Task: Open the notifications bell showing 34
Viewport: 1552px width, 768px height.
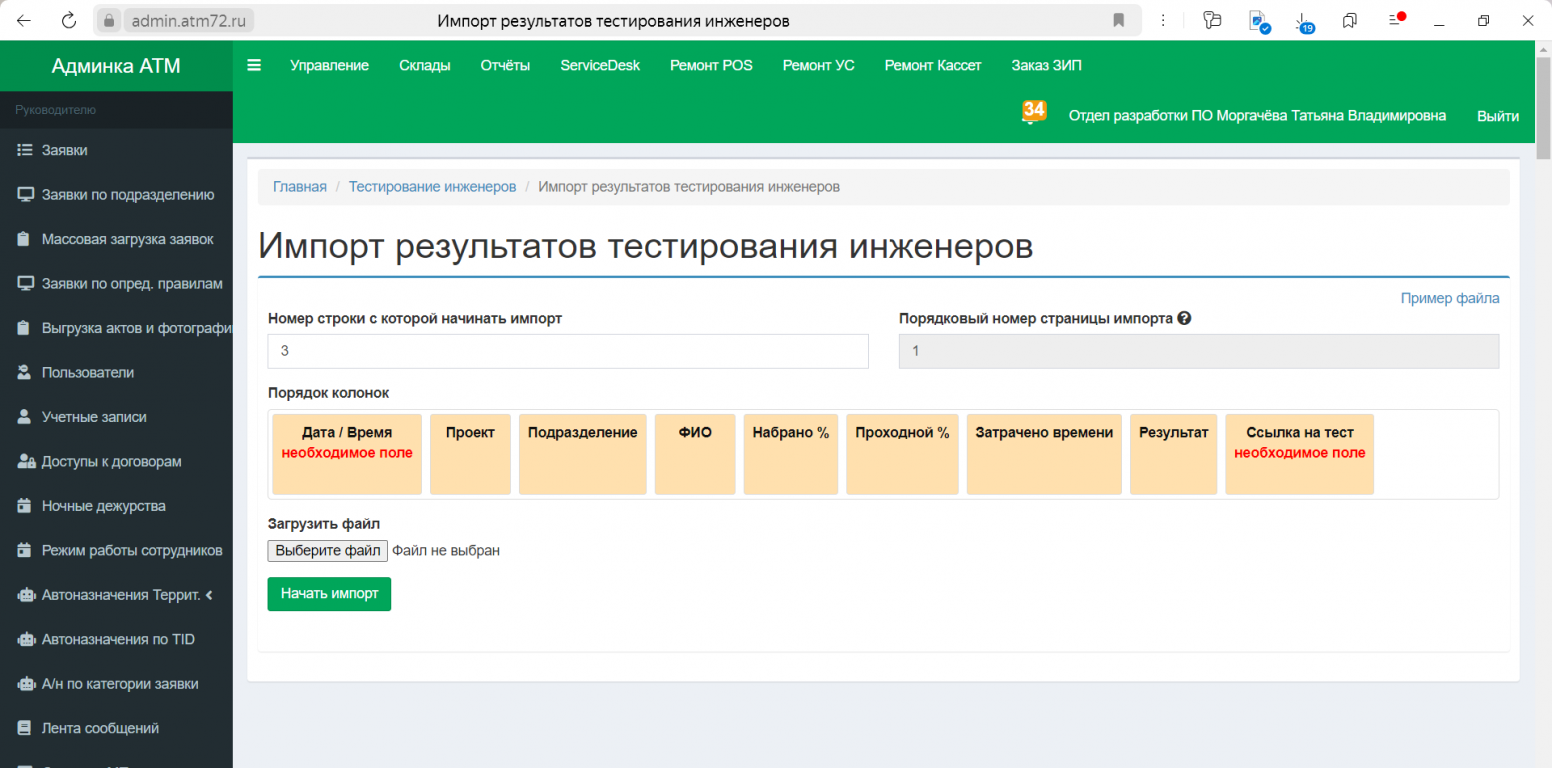Action: (x=1033, y=112)
